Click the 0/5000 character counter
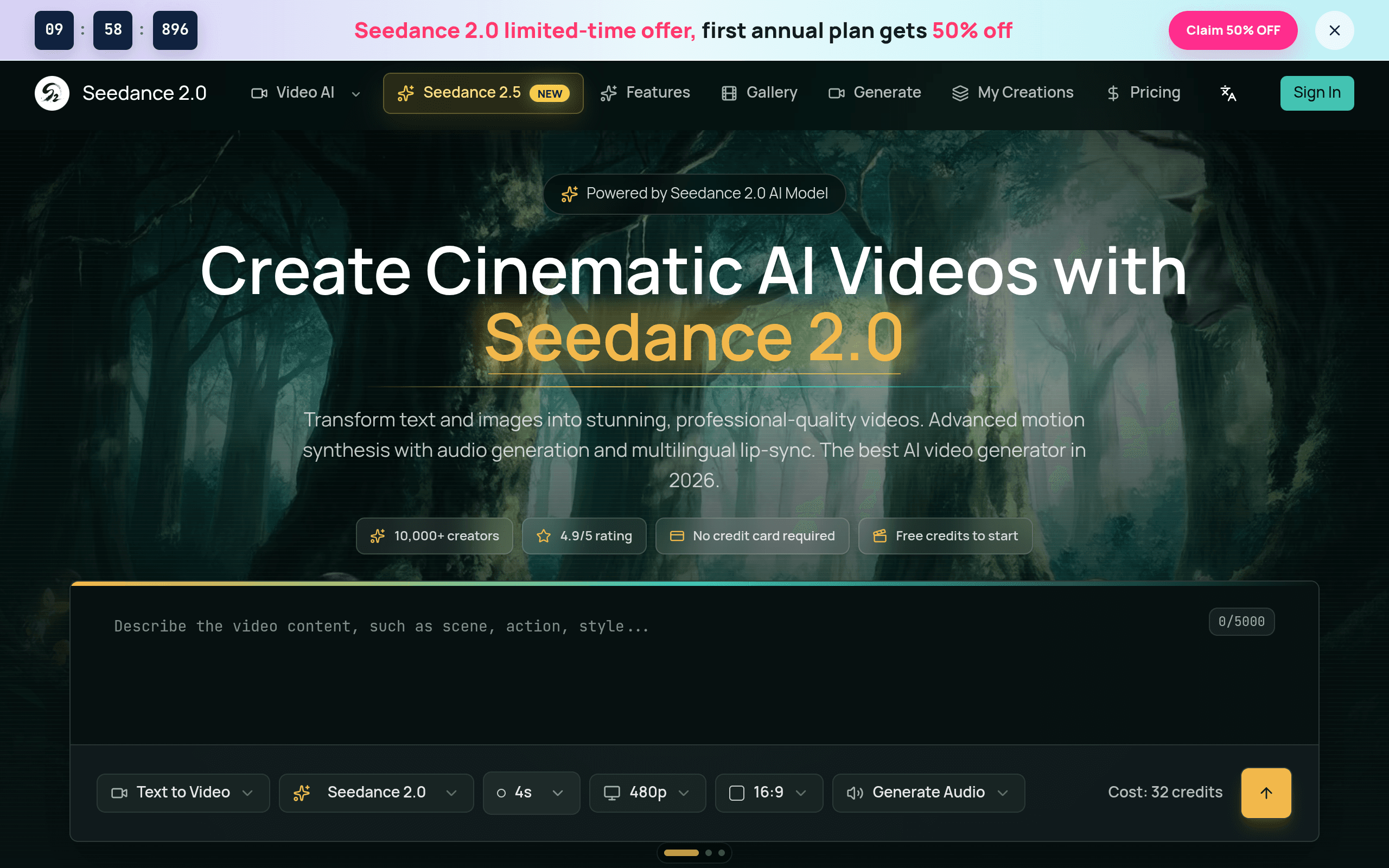This screenshot has height=868, width=1389. [1241, 622]
